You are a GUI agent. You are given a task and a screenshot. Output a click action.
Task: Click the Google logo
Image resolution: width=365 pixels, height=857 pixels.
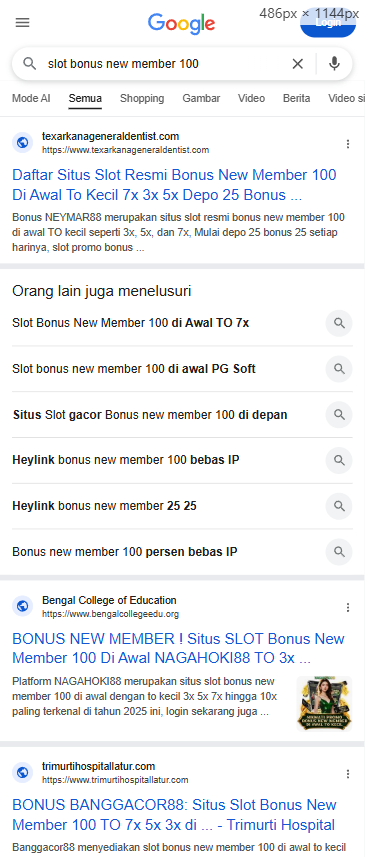click(181, 24)
